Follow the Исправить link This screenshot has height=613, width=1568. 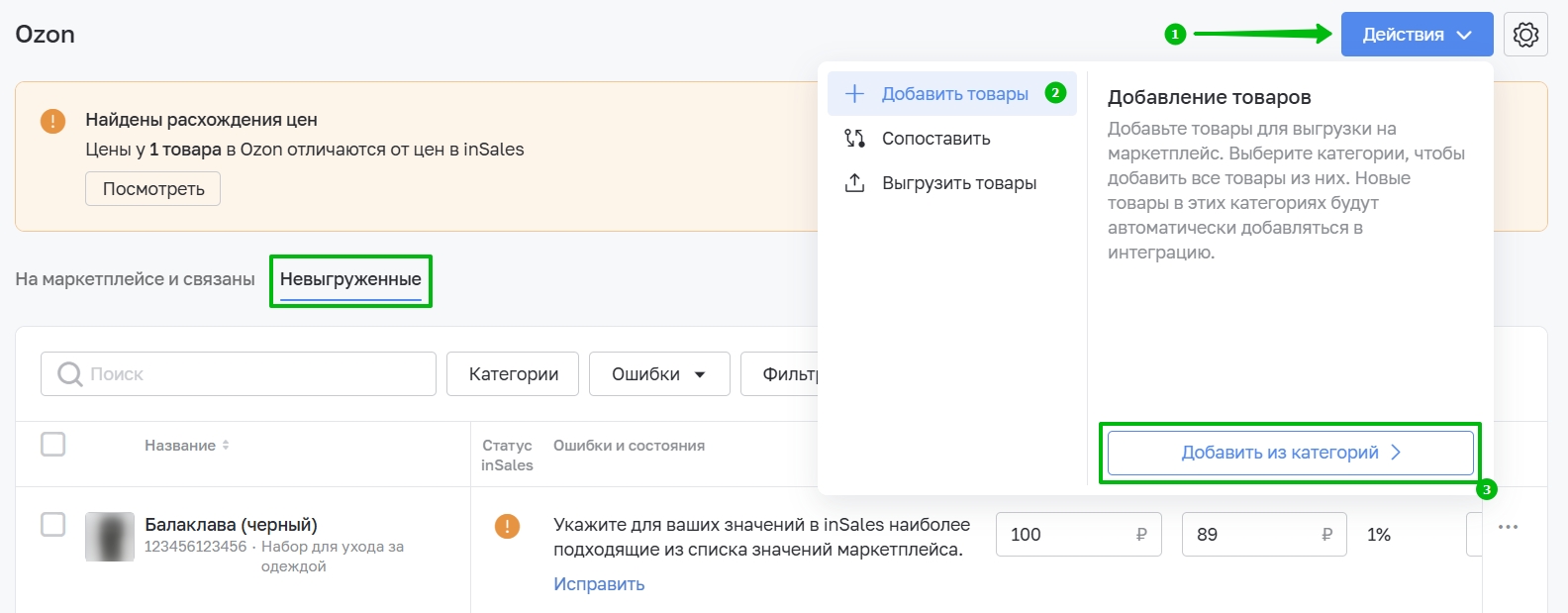click(599, 584)
